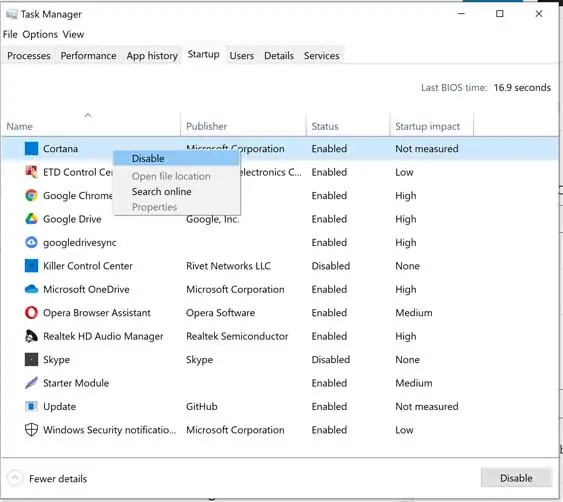Click the Fewer details label
563x502 pixels.
click(58, 479)
